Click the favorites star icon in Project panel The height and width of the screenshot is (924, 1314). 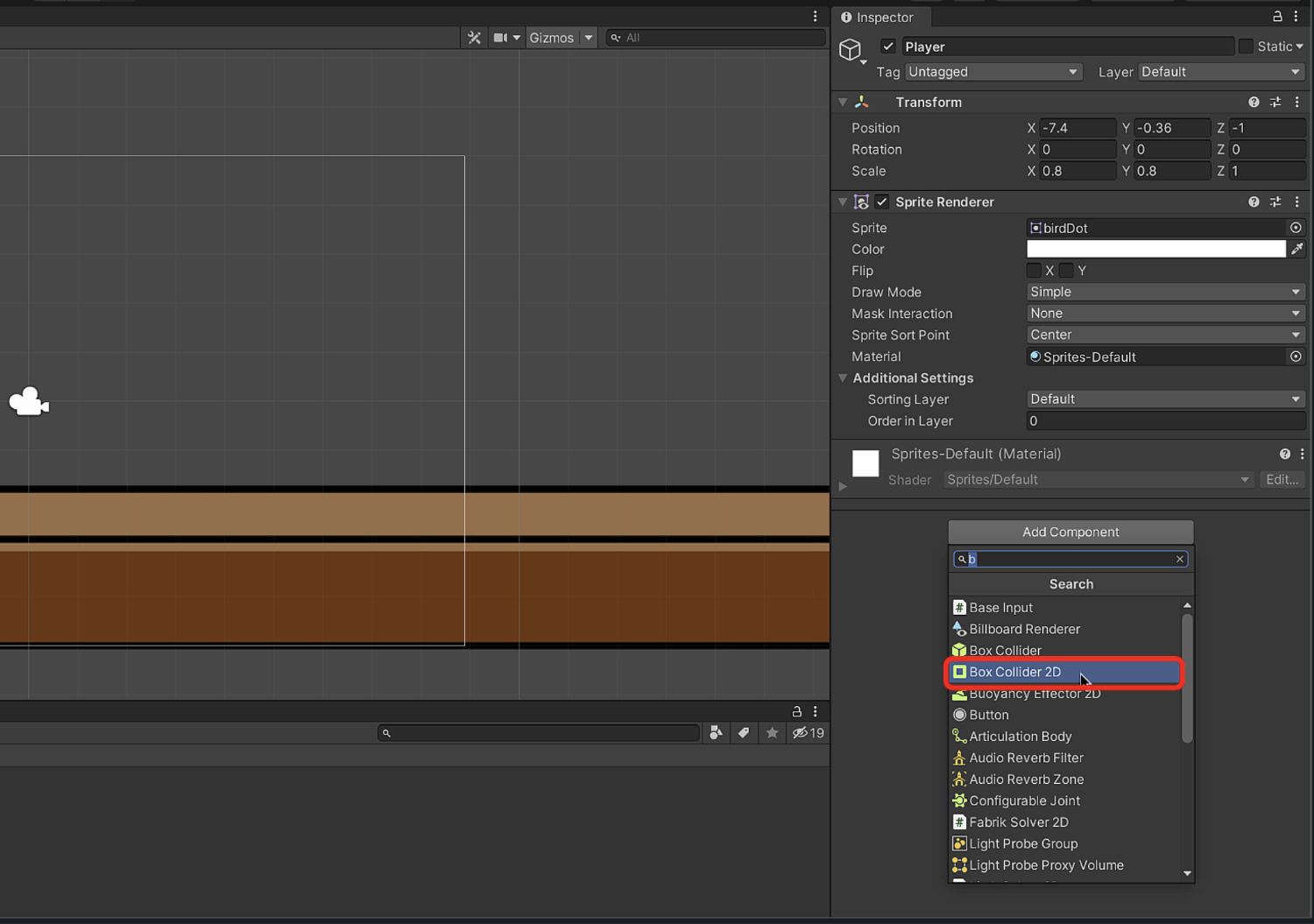tap(772, 733)
